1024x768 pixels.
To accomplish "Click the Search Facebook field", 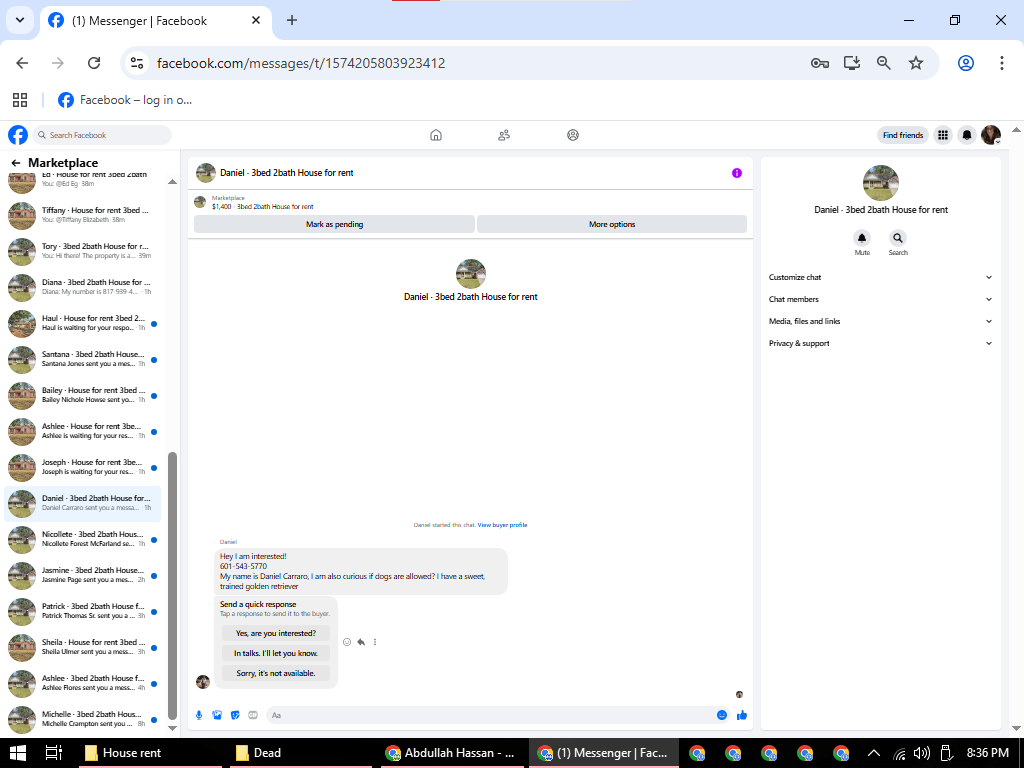I will [x=103, y=135].
